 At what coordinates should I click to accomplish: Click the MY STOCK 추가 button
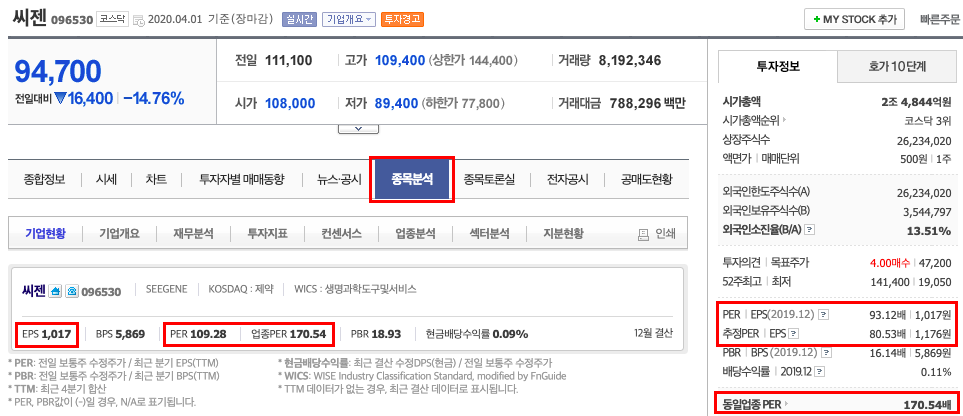click(x=854, y=19)
